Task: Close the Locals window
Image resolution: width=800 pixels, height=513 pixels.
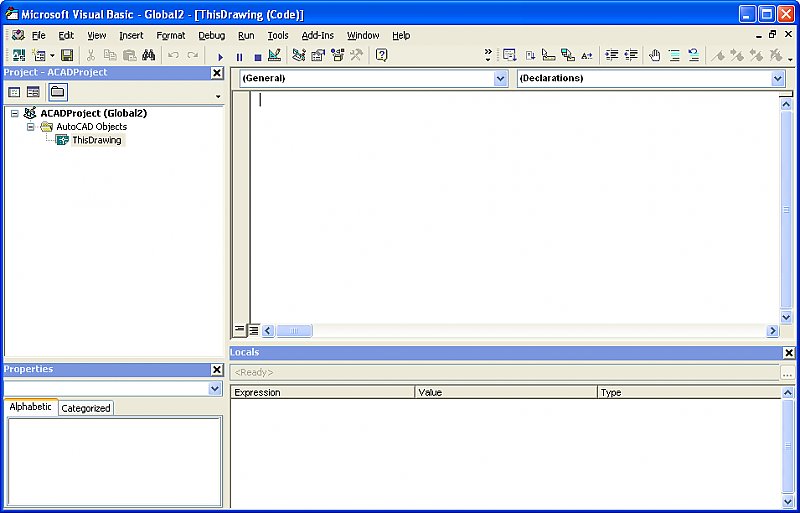Action: coord(789,353)
